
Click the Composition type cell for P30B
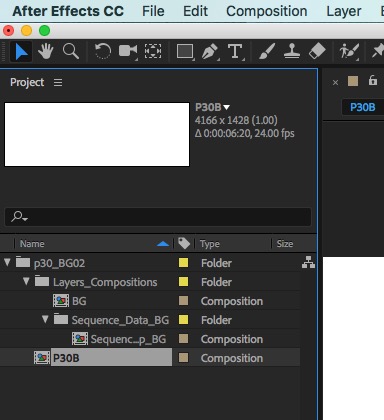point(232,358)
